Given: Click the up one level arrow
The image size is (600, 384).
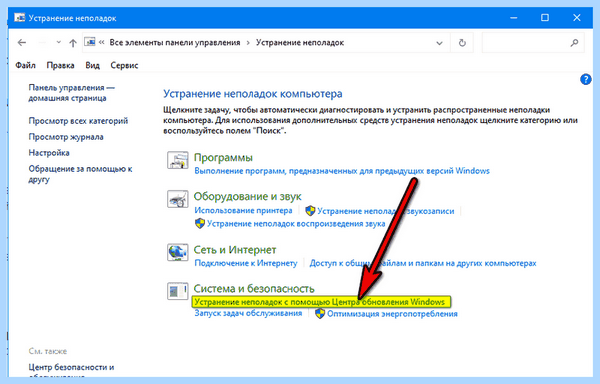Looking at the screenshot, I should [73, 42].
